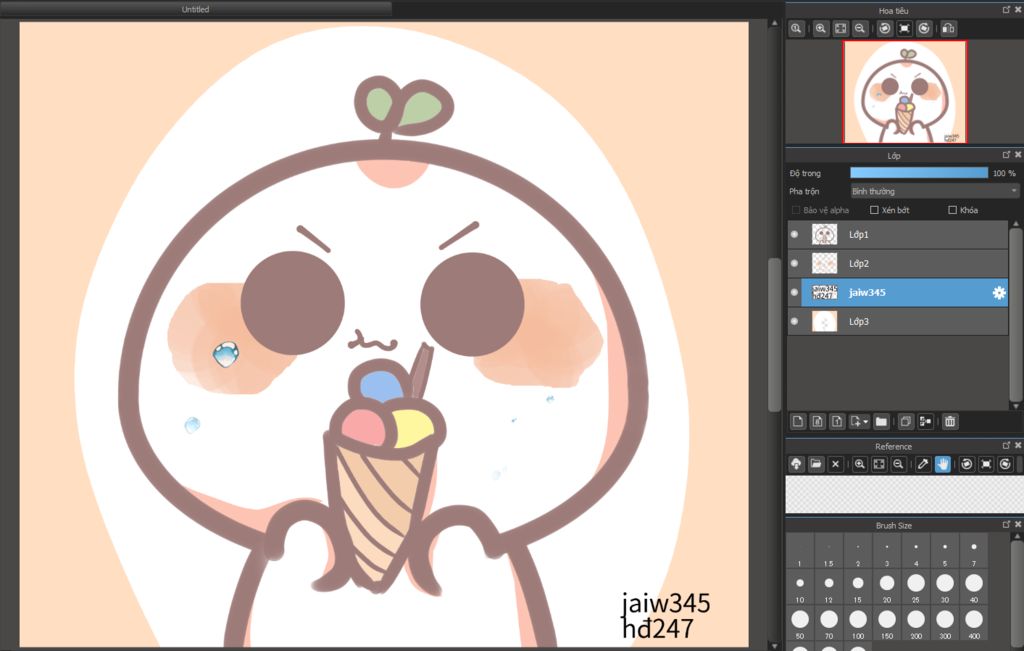Toggle visibility of layer Lớp1

[795, 234]
